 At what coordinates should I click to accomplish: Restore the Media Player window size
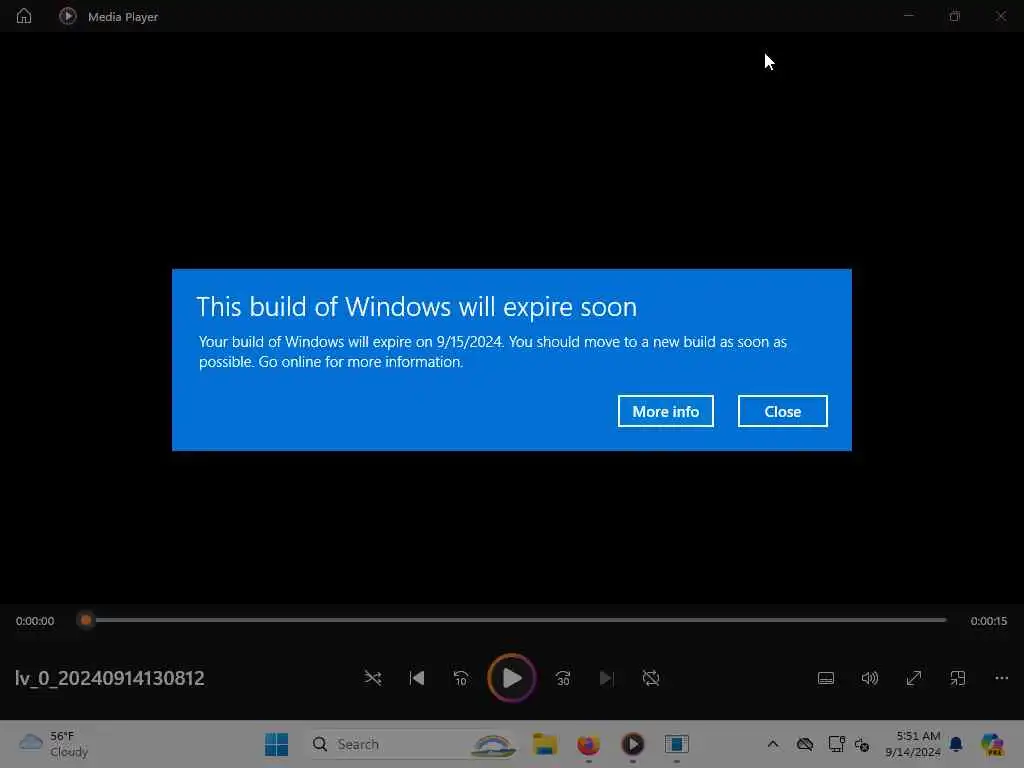click(954, 16)
